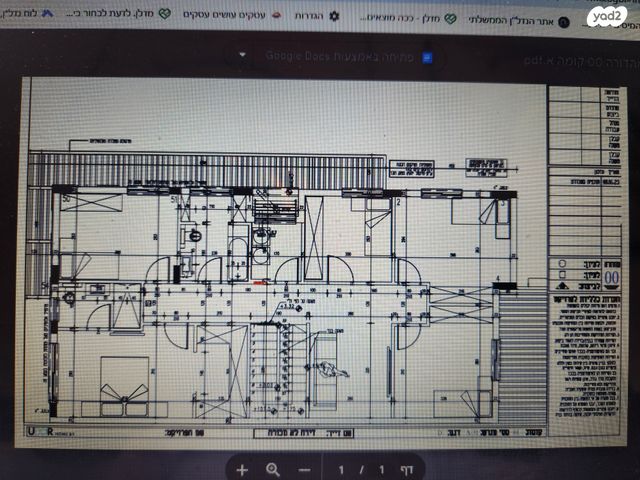Click the total page count number
This screenshot has width=640, height=480.
coord(379,469)
